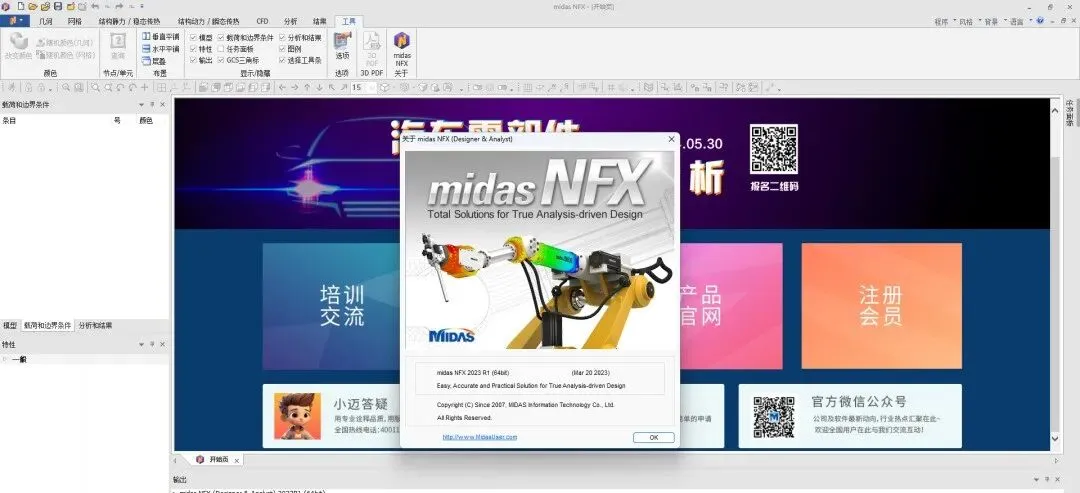Image resolution: width=1080 pixels, height=493 pixels.
Task: Close the 特性 panel with its X icon
Action: (x=163, y=344)
